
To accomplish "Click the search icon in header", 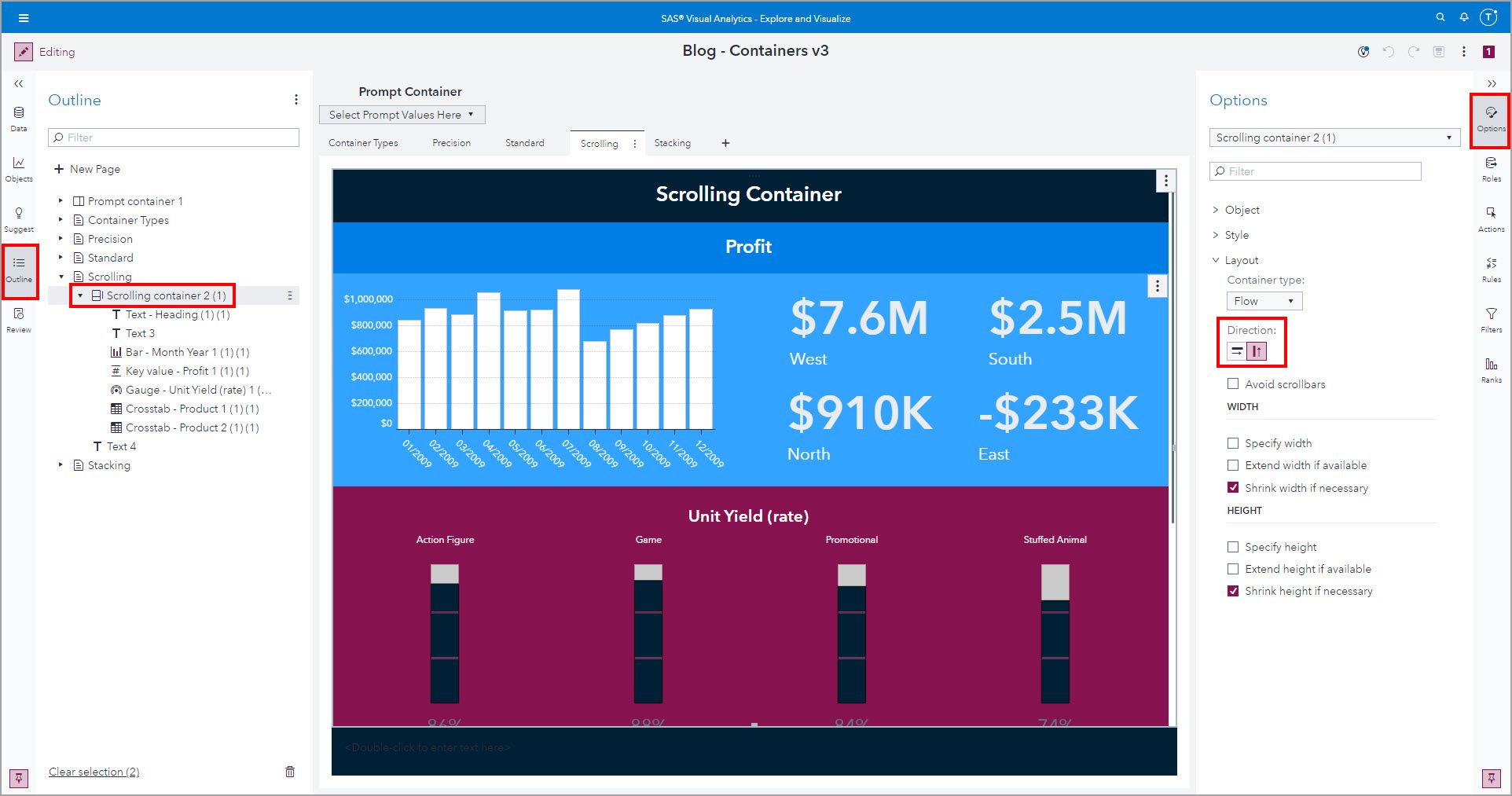I will [x=1440, y=17].
